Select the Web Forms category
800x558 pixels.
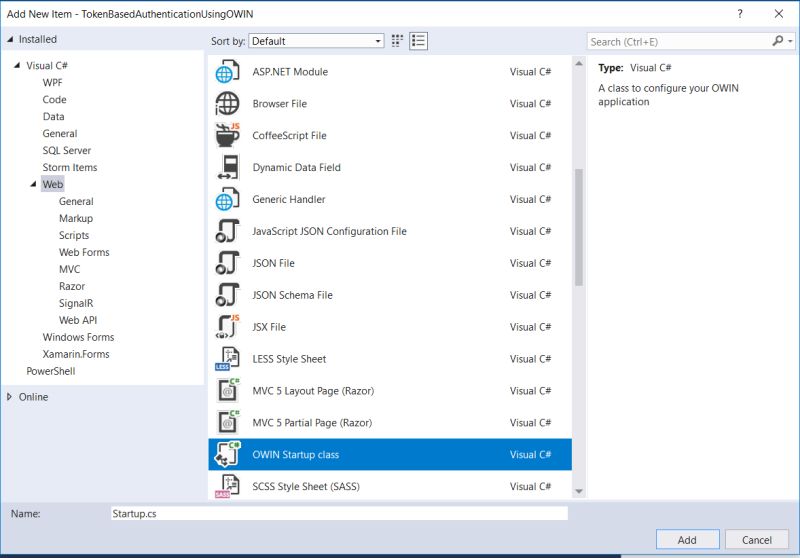[84, 252]
